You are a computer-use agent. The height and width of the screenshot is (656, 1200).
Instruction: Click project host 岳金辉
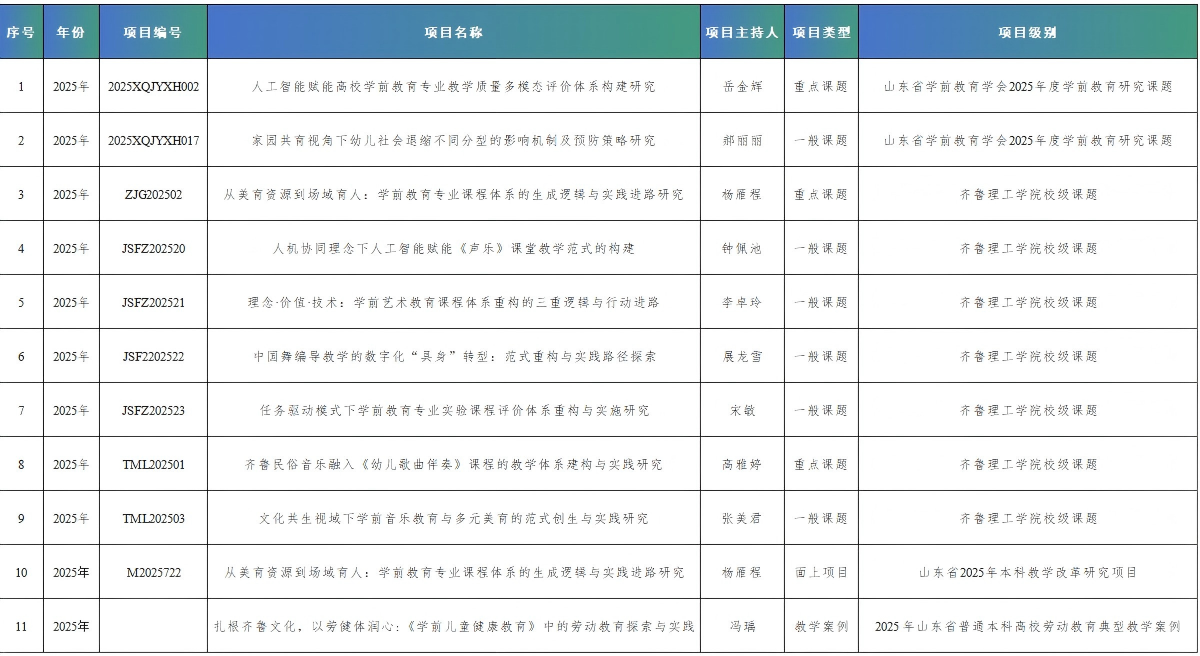[742, 87]
